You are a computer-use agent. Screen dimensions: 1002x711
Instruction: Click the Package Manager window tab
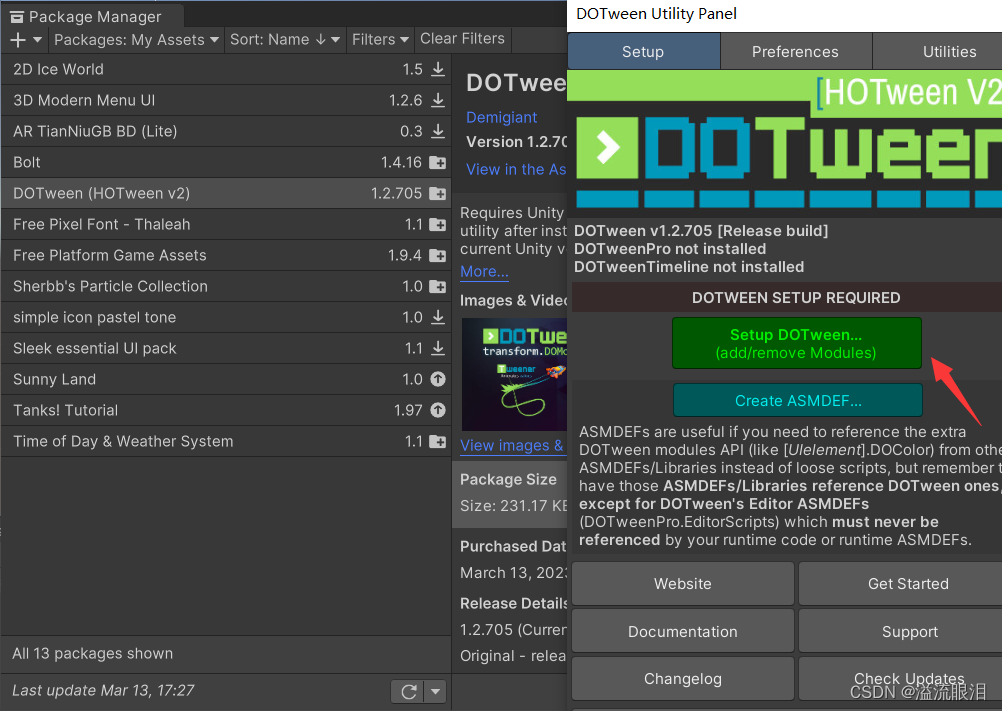pos(93,17)
